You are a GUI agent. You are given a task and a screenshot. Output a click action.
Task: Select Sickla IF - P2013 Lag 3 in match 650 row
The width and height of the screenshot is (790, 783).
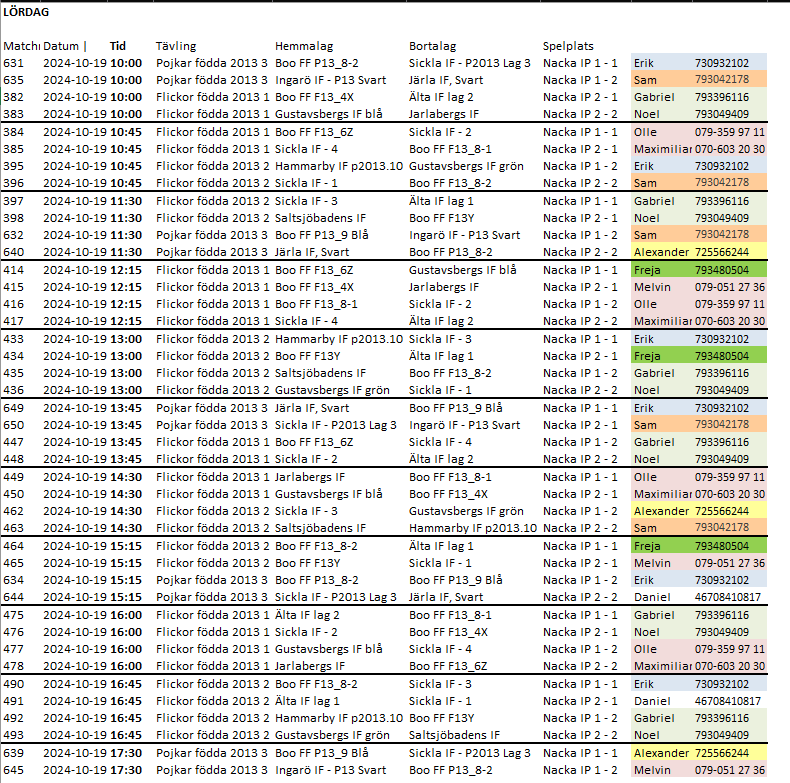tap(336, 425)
